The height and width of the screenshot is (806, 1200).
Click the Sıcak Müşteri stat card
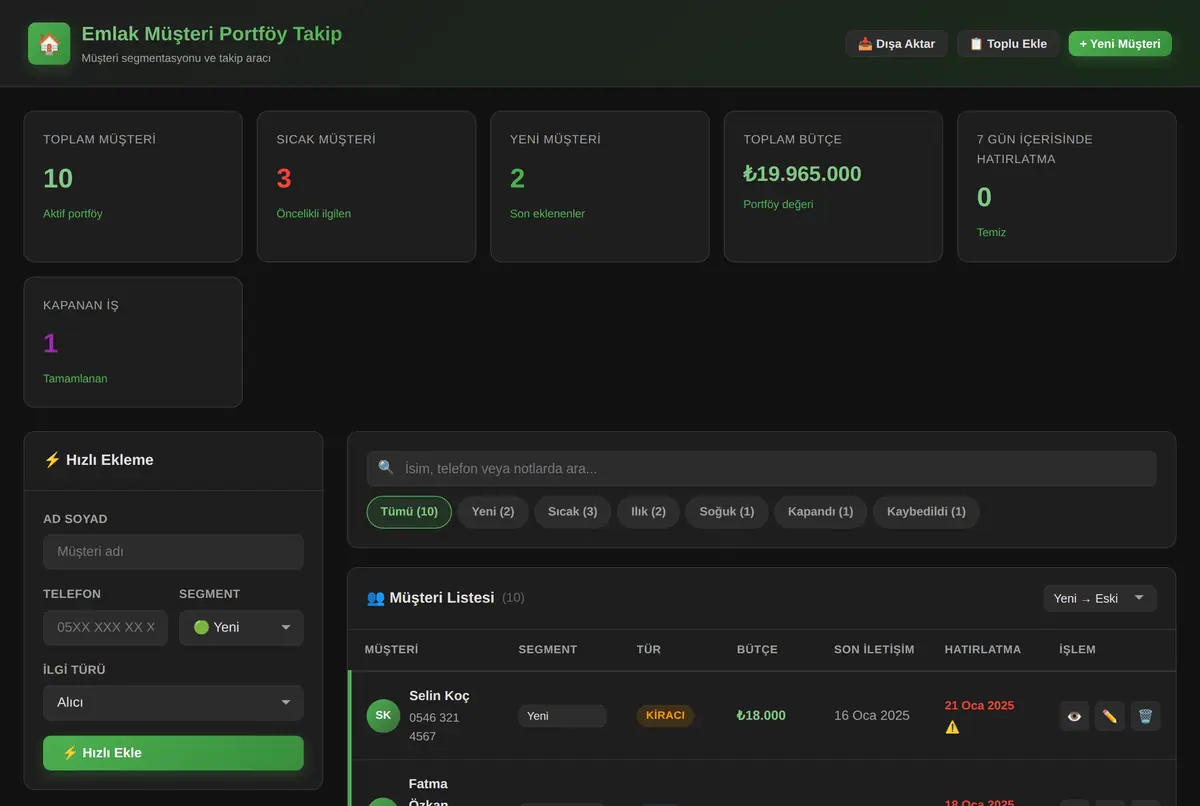click(x=366, y=186)
